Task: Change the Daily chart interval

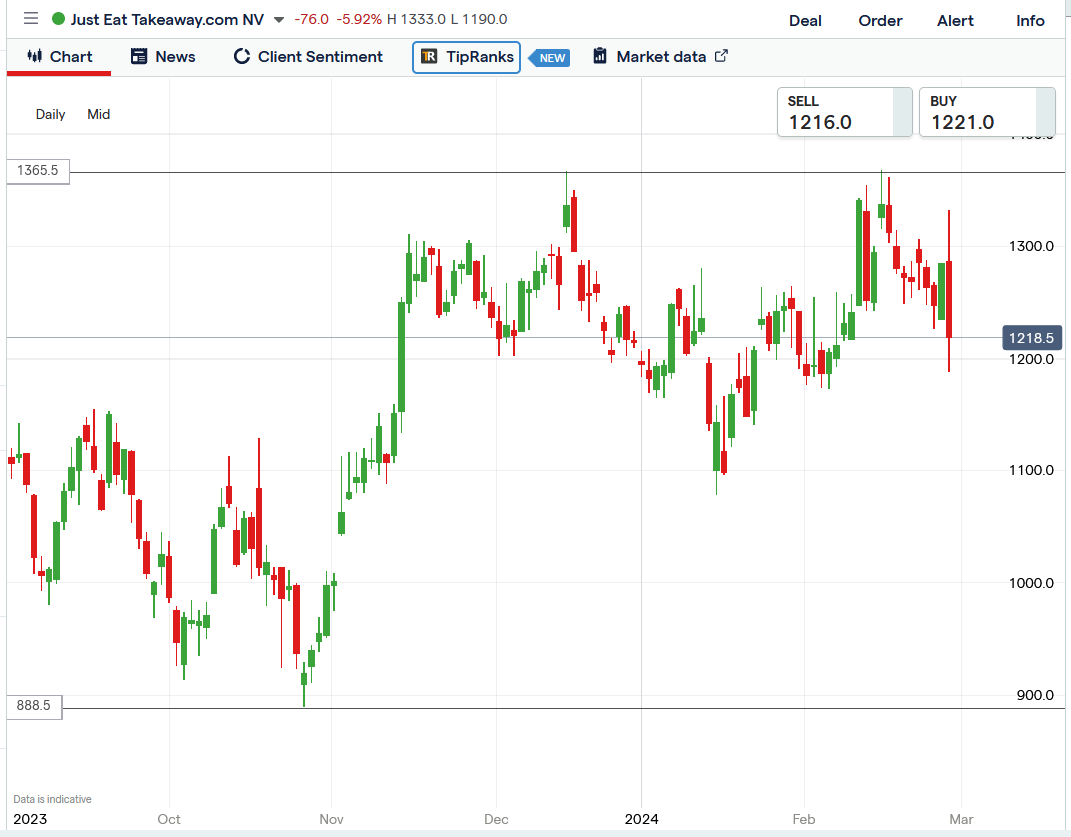Action: click(51, 114)
